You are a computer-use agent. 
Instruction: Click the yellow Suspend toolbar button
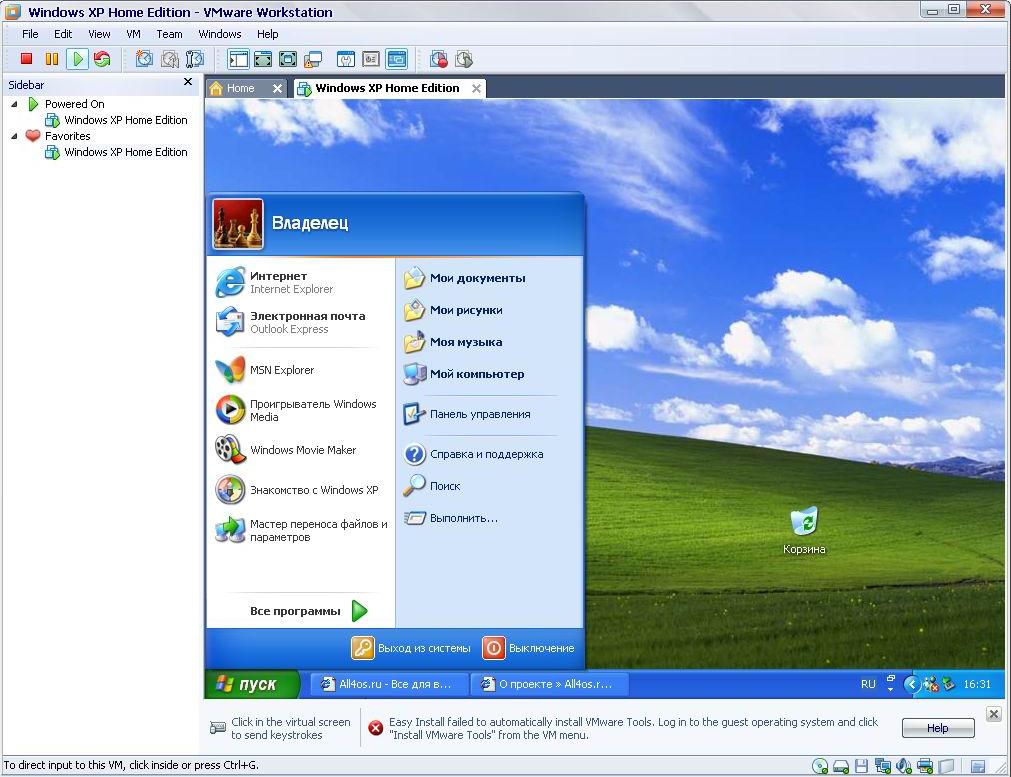[x=52, y=59]
